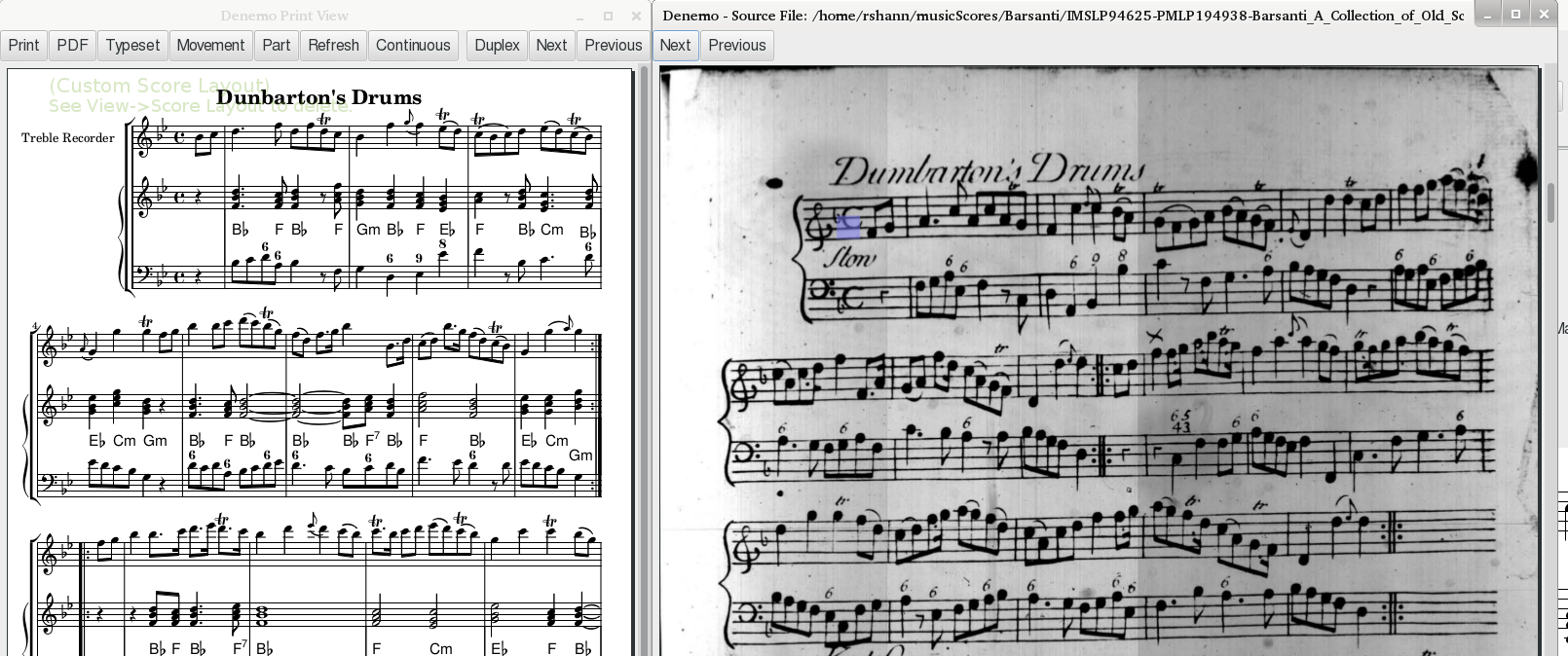The image size is (1568, 656).
Task: Minimize the Denemo Print View window
Action: click(x=580, y=17)
